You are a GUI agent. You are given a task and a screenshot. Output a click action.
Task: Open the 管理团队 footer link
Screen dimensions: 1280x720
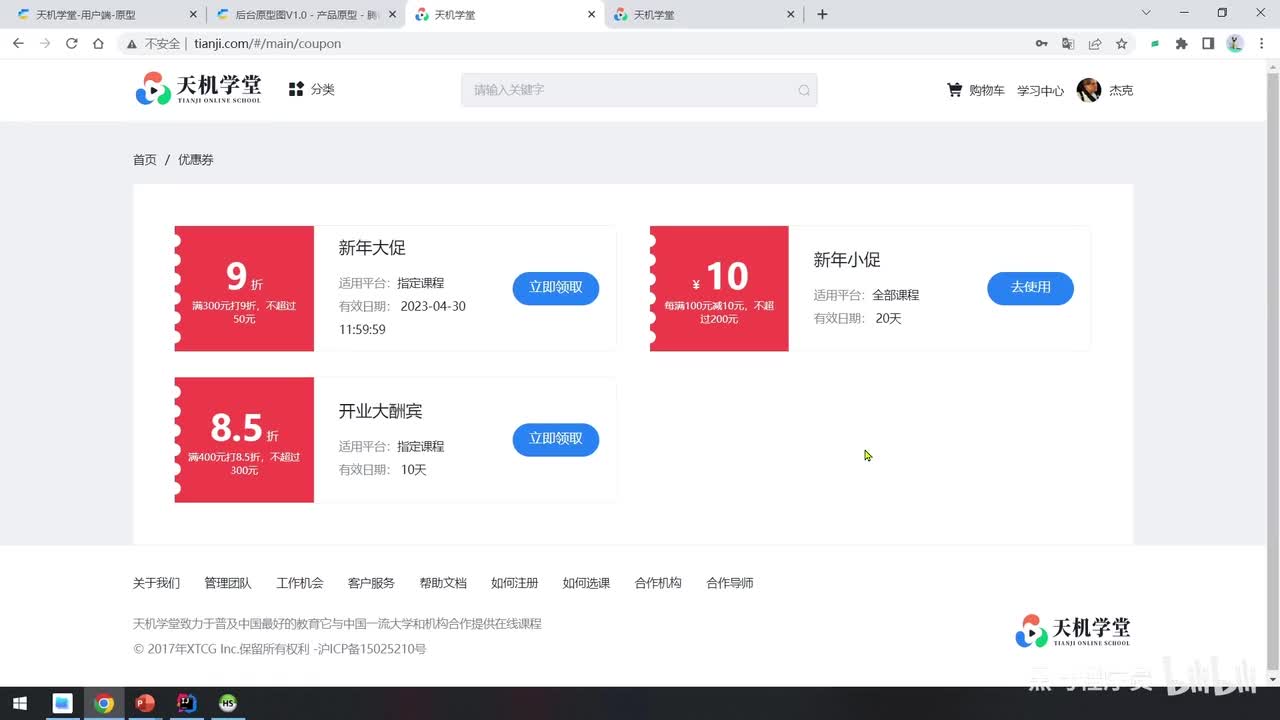coord(228,583)
